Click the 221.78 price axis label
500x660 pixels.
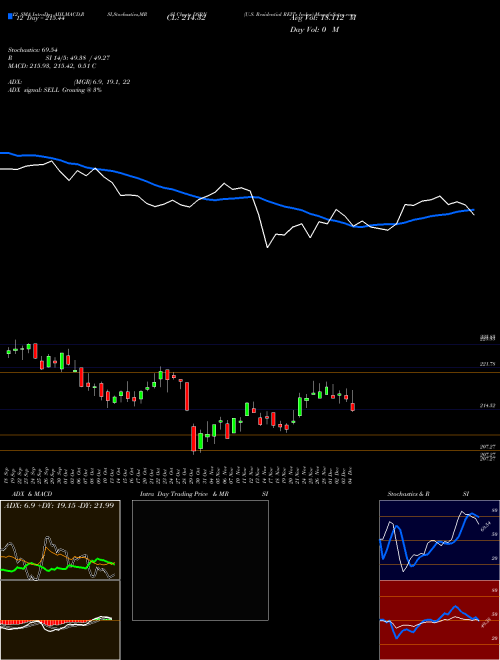[488, 364]
